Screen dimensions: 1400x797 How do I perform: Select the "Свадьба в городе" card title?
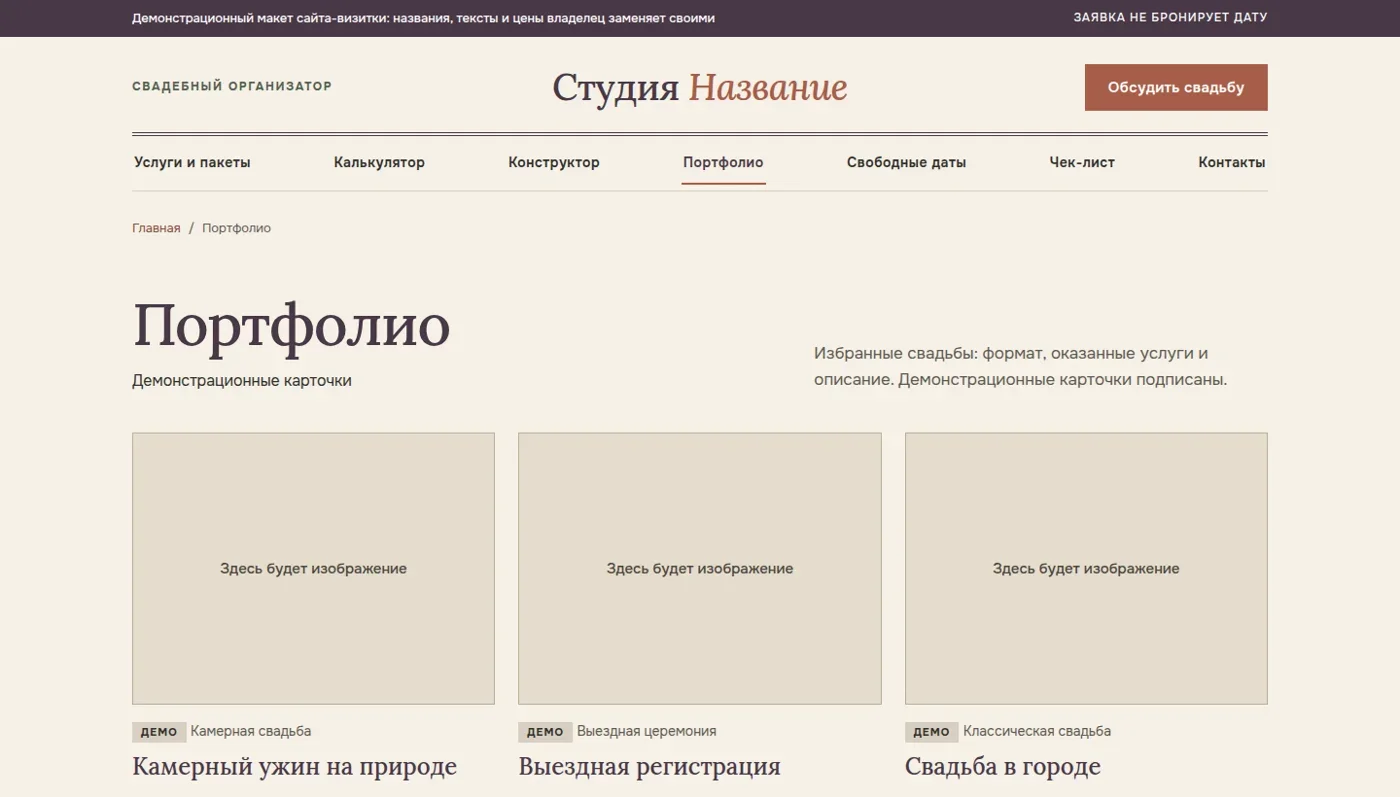[1003, 767]
